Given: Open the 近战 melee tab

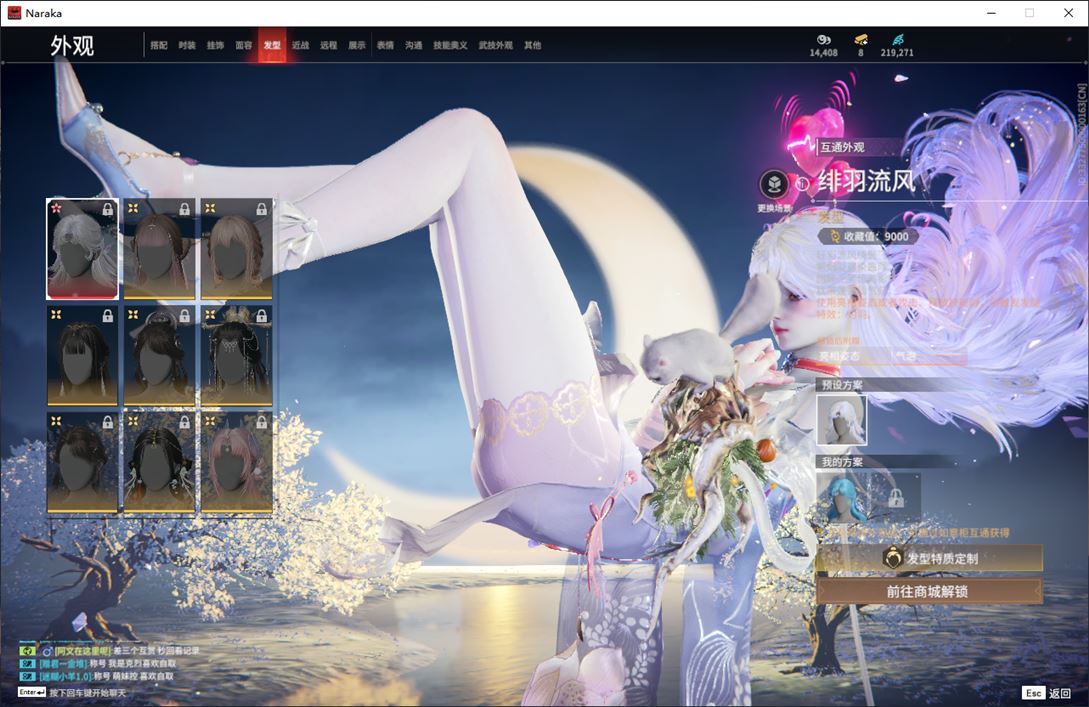Looking at the screenshot, I should pyautogui.click(x=301, y=45).
